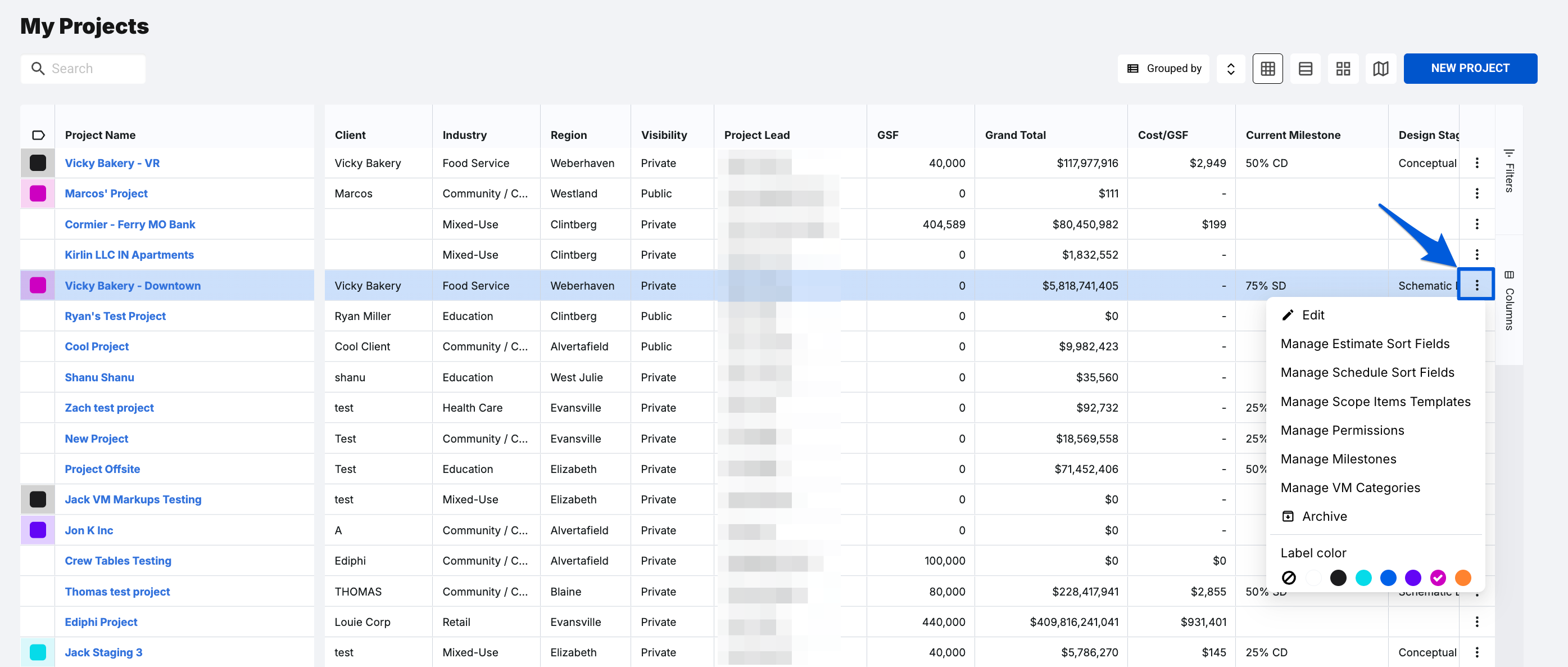Click the NEW PROJECT button
Screen dimensions: 1568x667
pyautogui.click(x=1470, y=68)
